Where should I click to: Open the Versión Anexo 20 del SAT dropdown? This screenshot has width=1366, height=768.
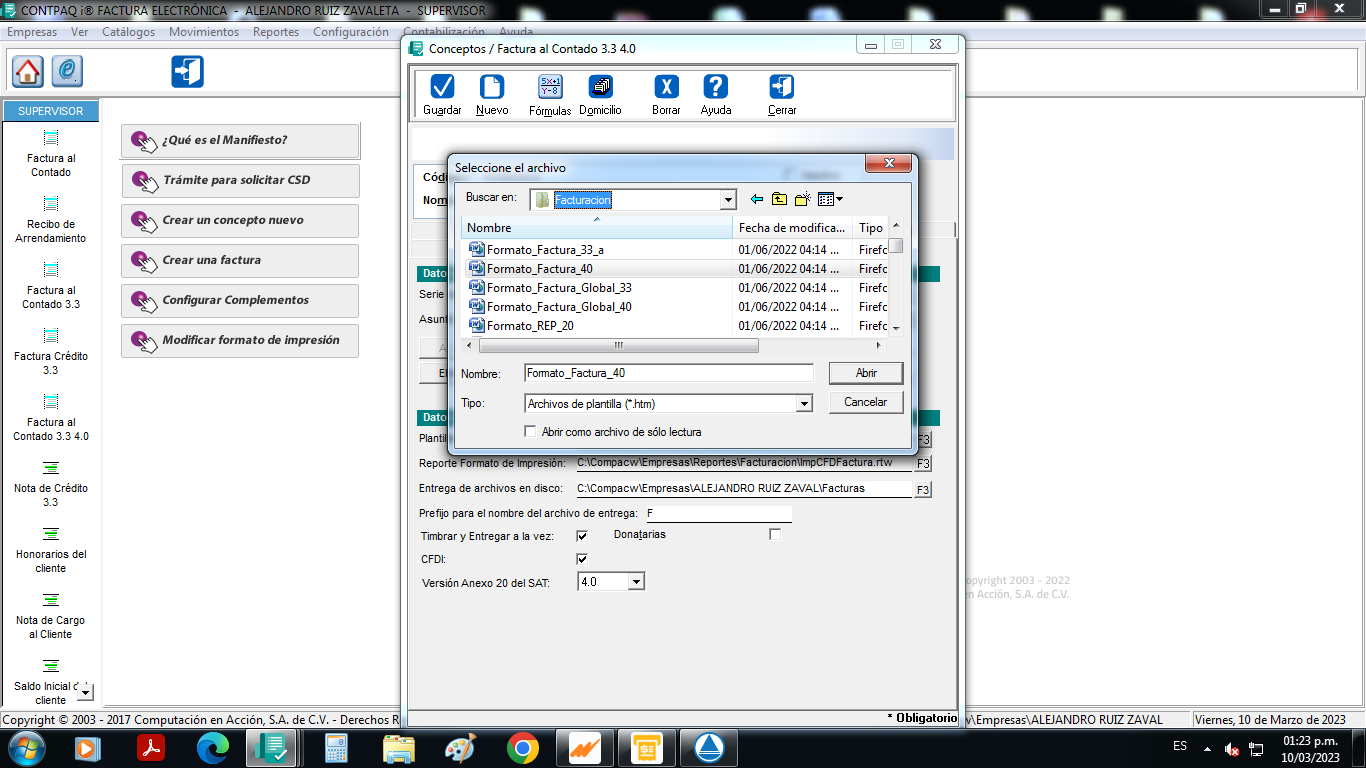point(636,581)
